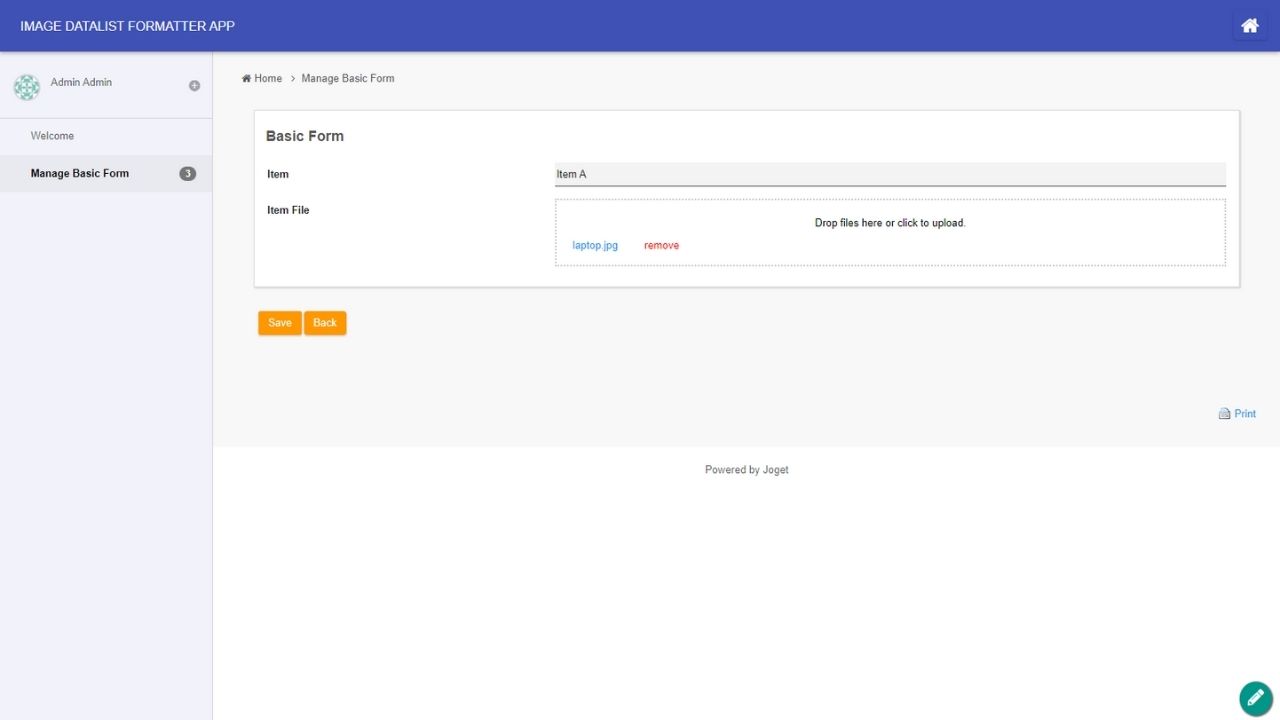The image size is (1280, 720).
Task: Click the printer icon beside Print
Action: click(1224, 414)
